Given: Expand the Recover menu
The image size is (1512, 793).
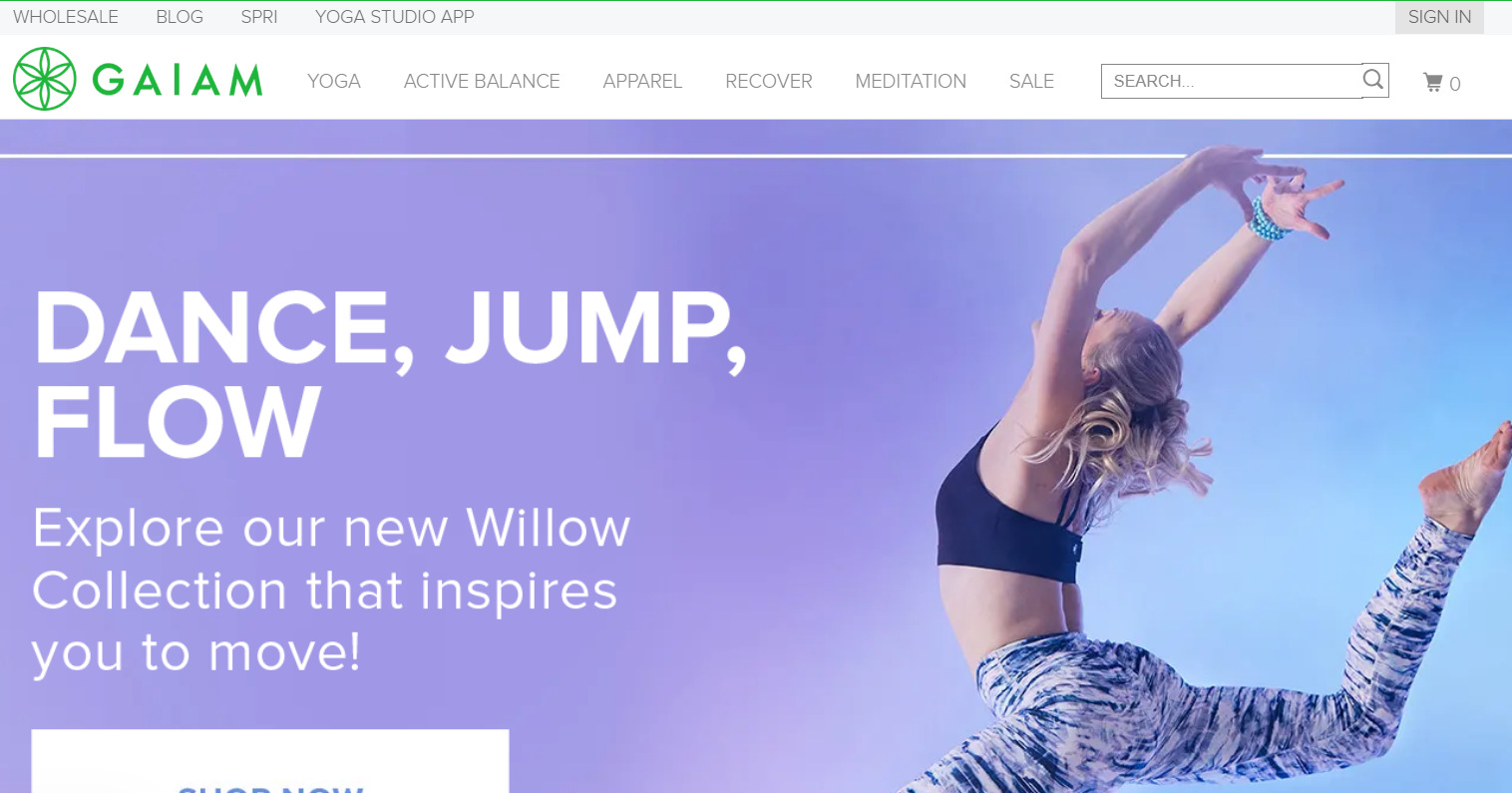Looking at the screenshot, I should click(769, 82).
